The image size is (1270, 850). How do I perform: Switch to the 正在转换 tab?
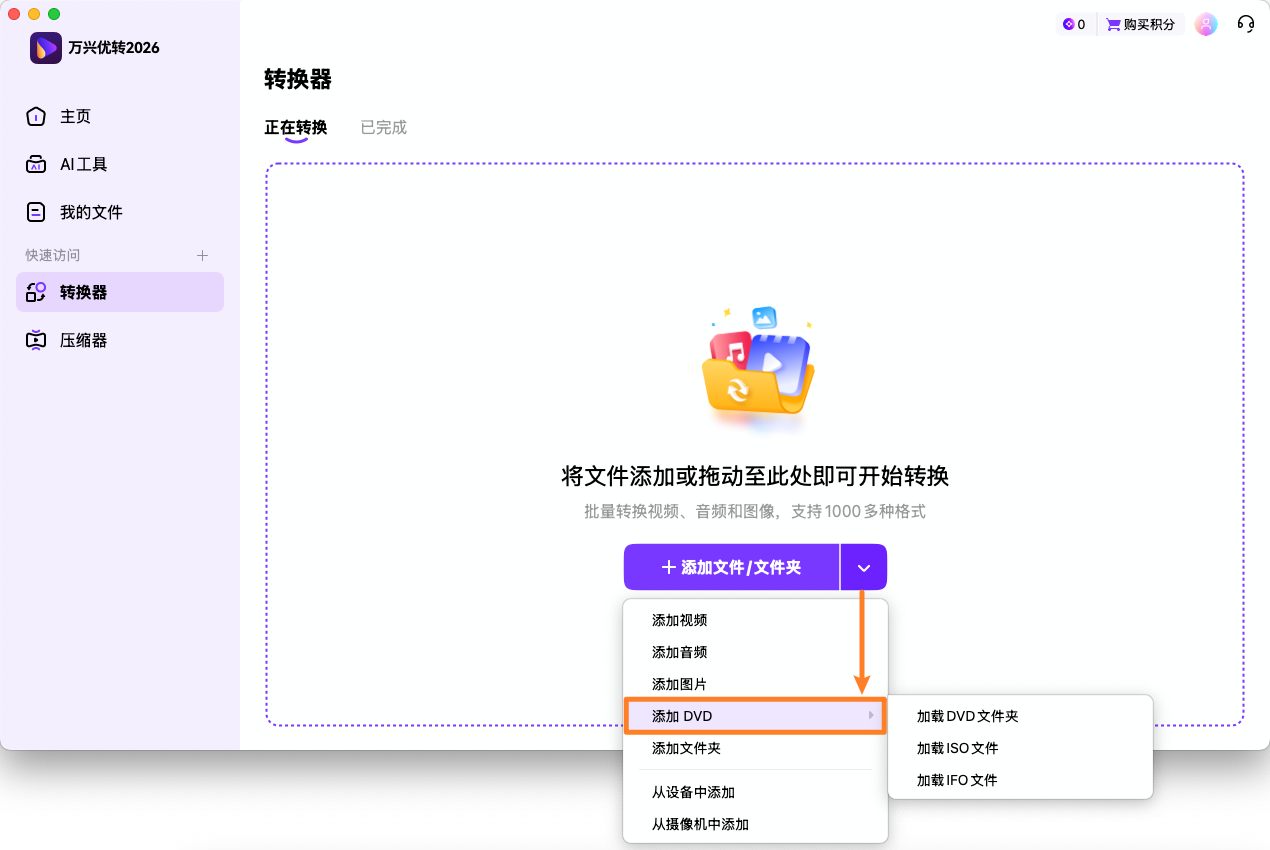click(x=296, y=127)
